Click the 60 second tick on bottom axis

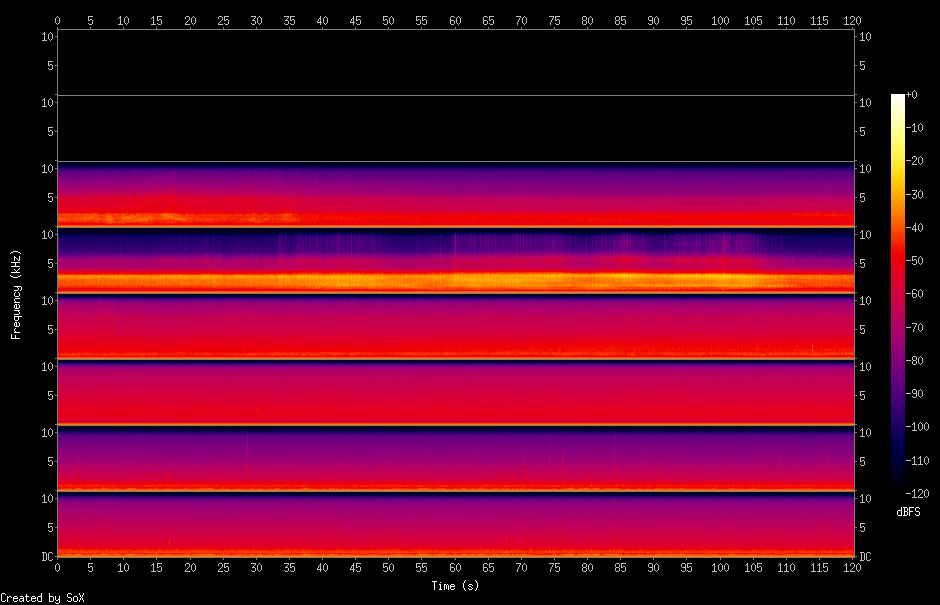tap(455, 568)
